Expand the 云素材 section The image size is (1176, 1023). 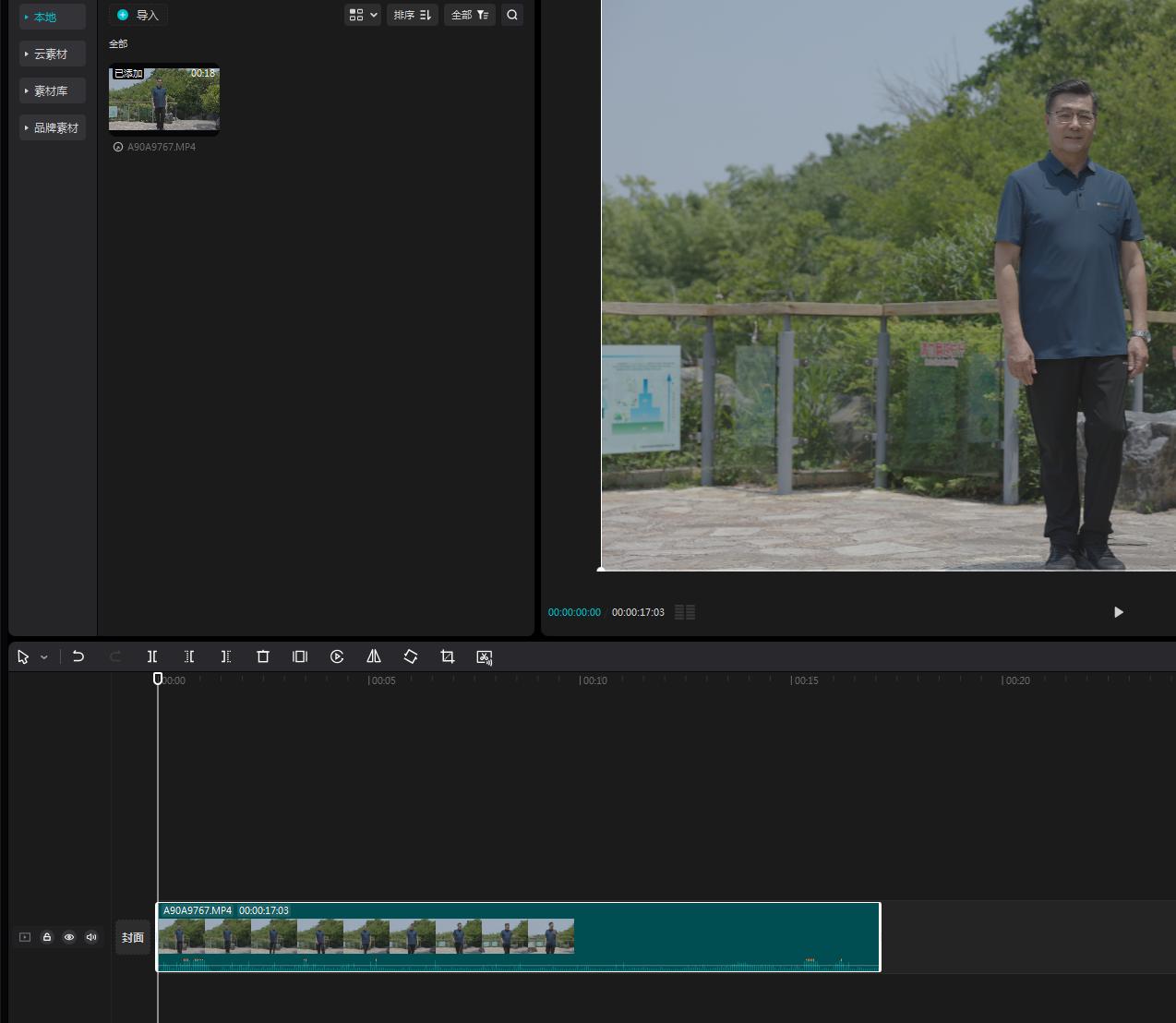pos(52,54)
